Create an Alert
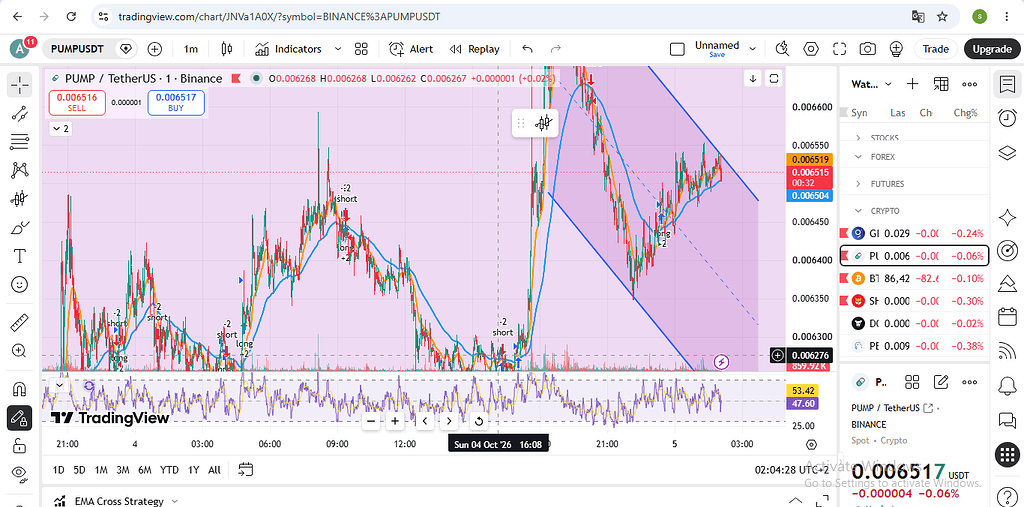The width and height of the screenshot is (1024, 507). pos(411,49)
